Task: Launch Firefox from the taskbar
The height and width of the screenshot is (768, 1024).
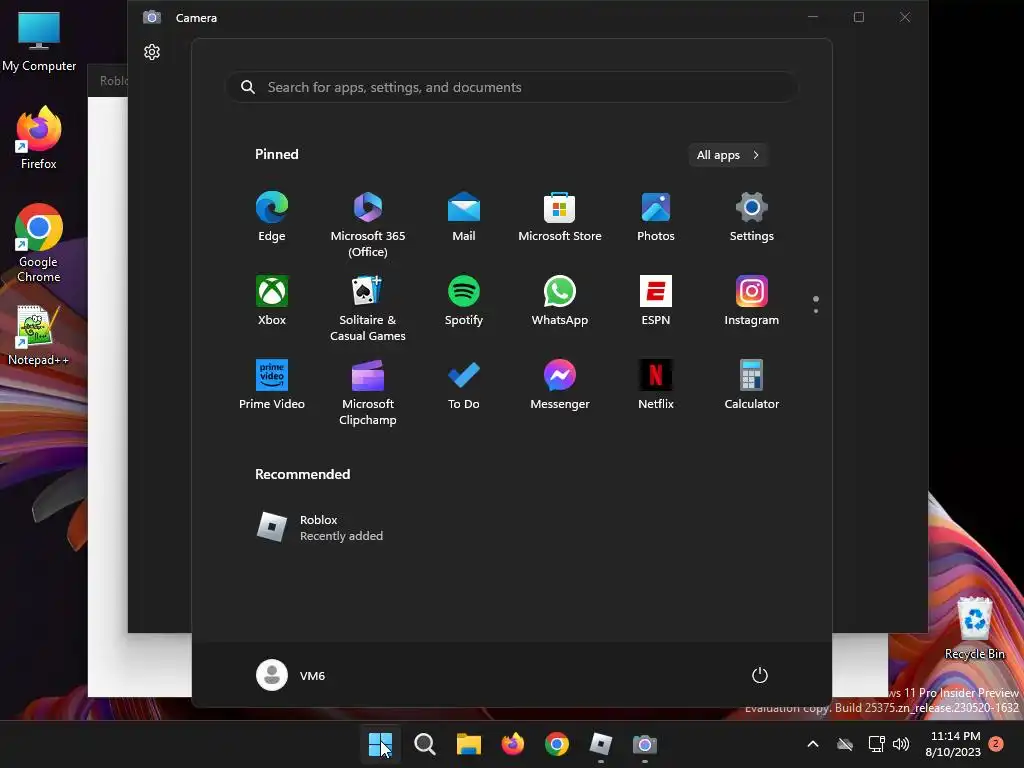Action: pyautogui.click(x=513, y=744)
